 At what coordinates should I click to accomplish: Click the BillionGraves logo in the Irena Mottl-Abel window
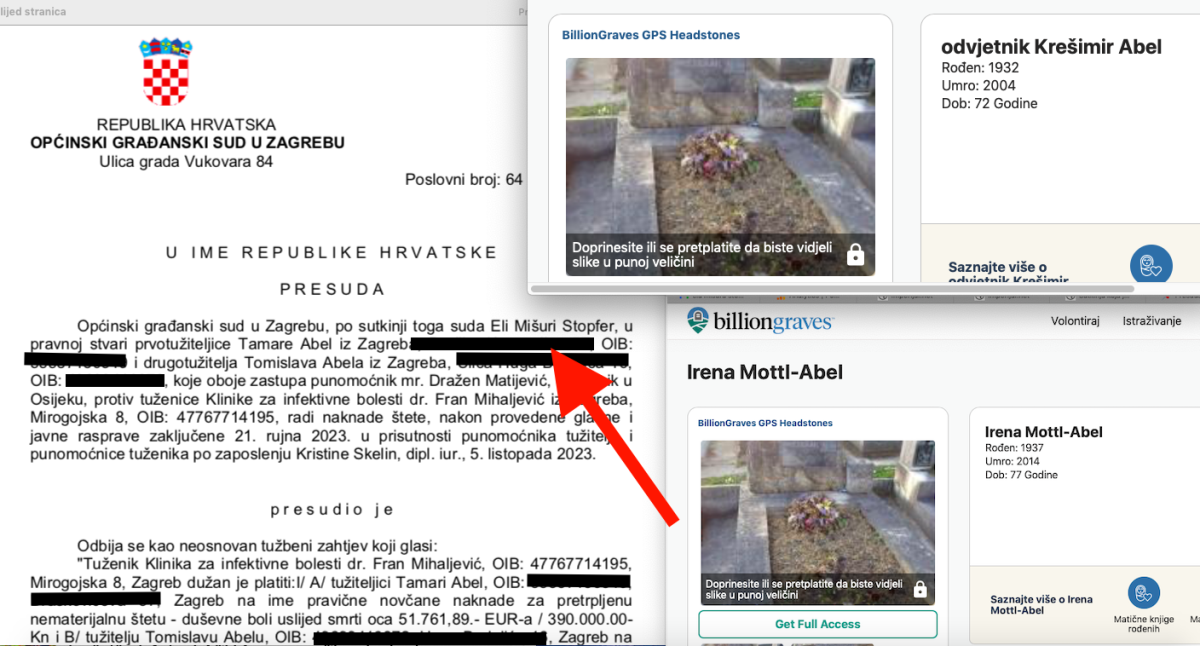pos(760,321)
